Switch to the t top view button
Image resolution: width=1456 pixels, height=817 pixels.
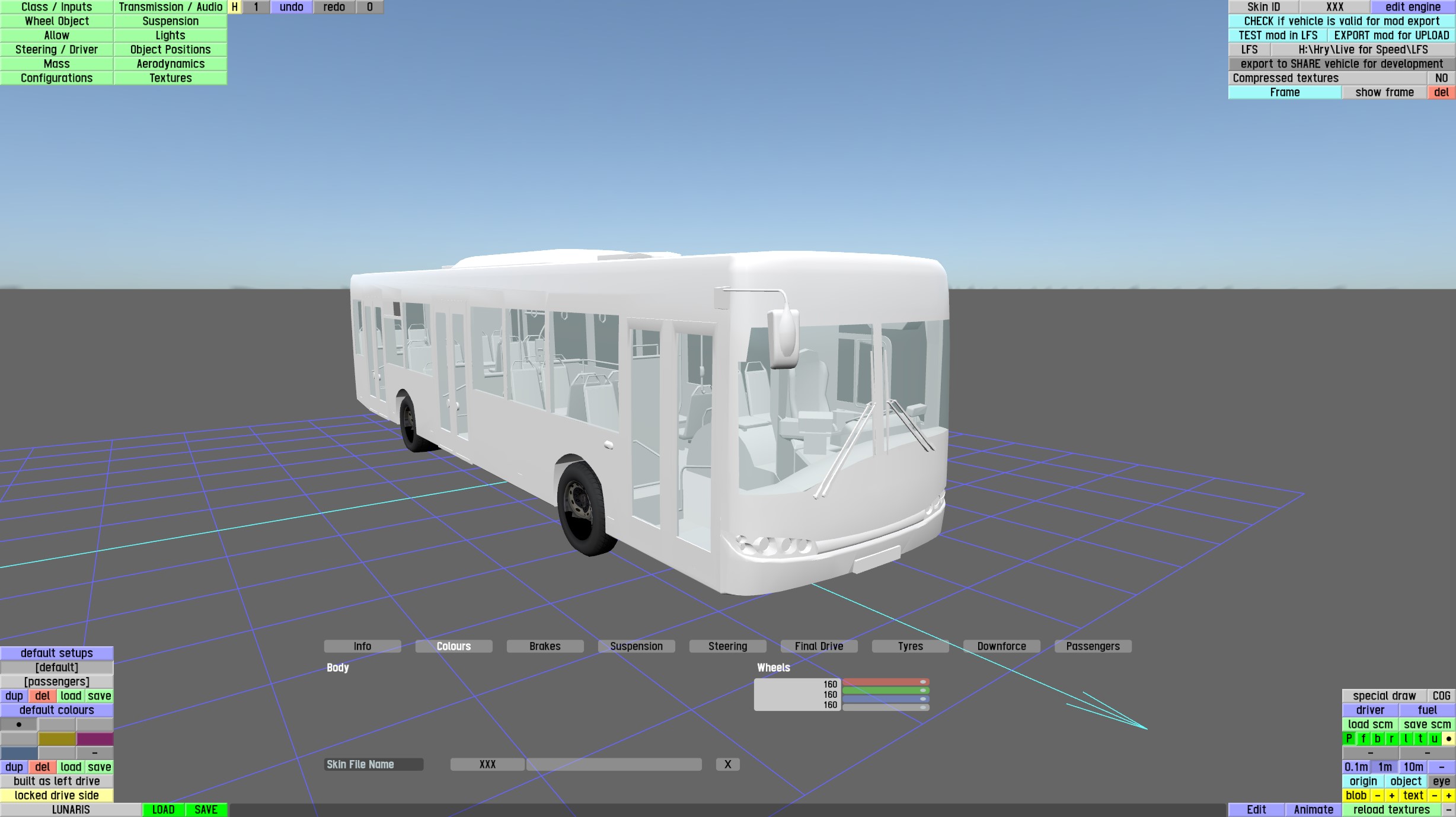coord(1420,738)
